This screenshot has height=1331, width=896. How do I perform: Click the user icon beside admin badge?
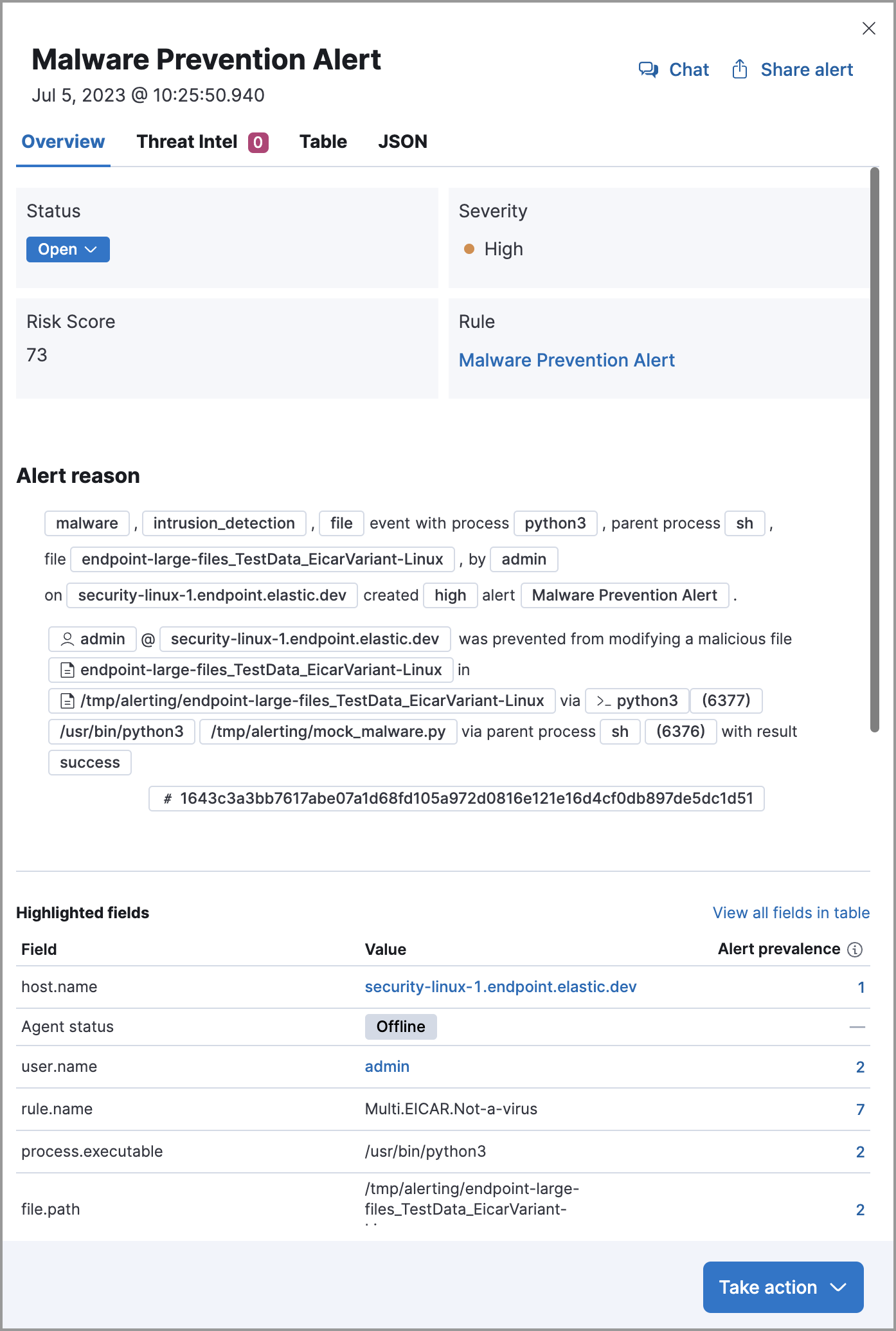(67, 639)
